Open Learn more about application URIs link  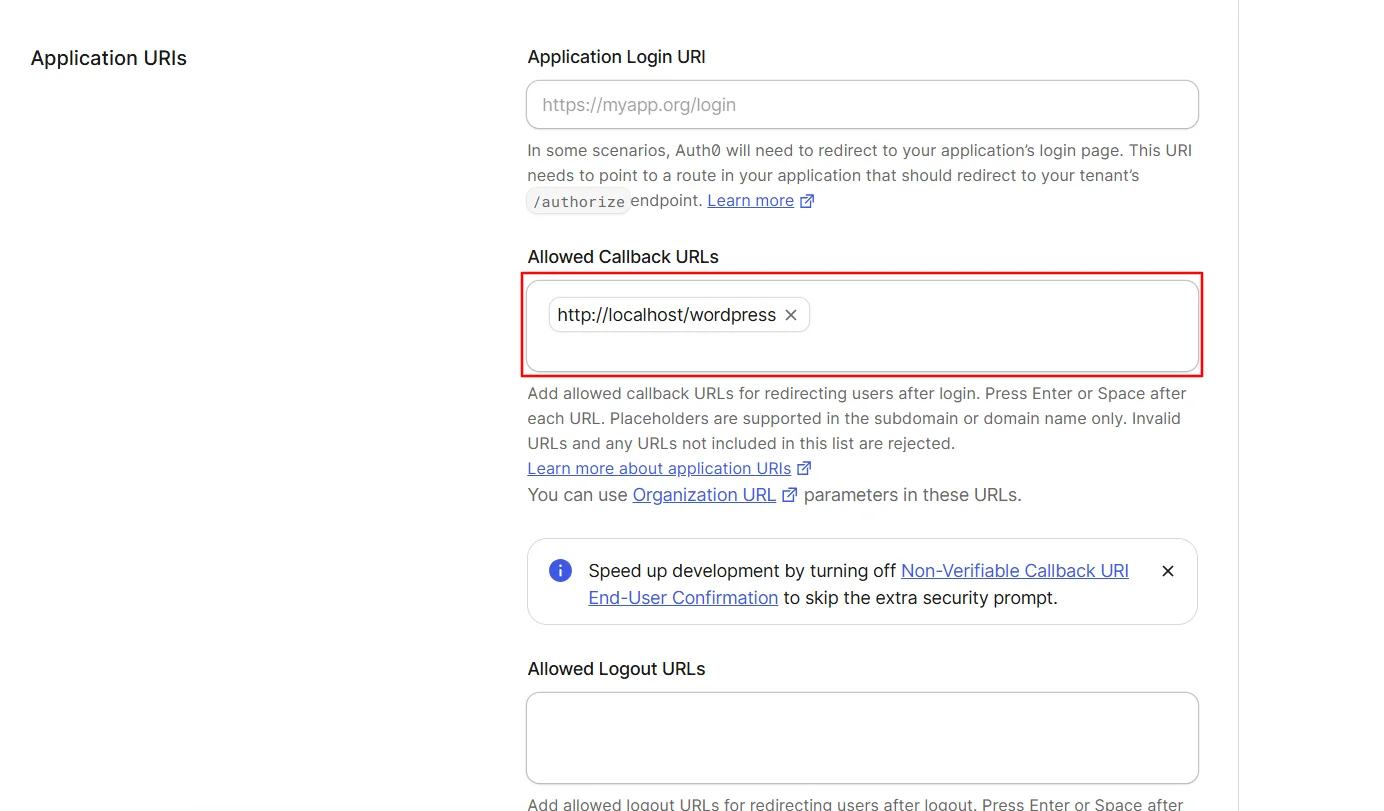click(659, 469)
